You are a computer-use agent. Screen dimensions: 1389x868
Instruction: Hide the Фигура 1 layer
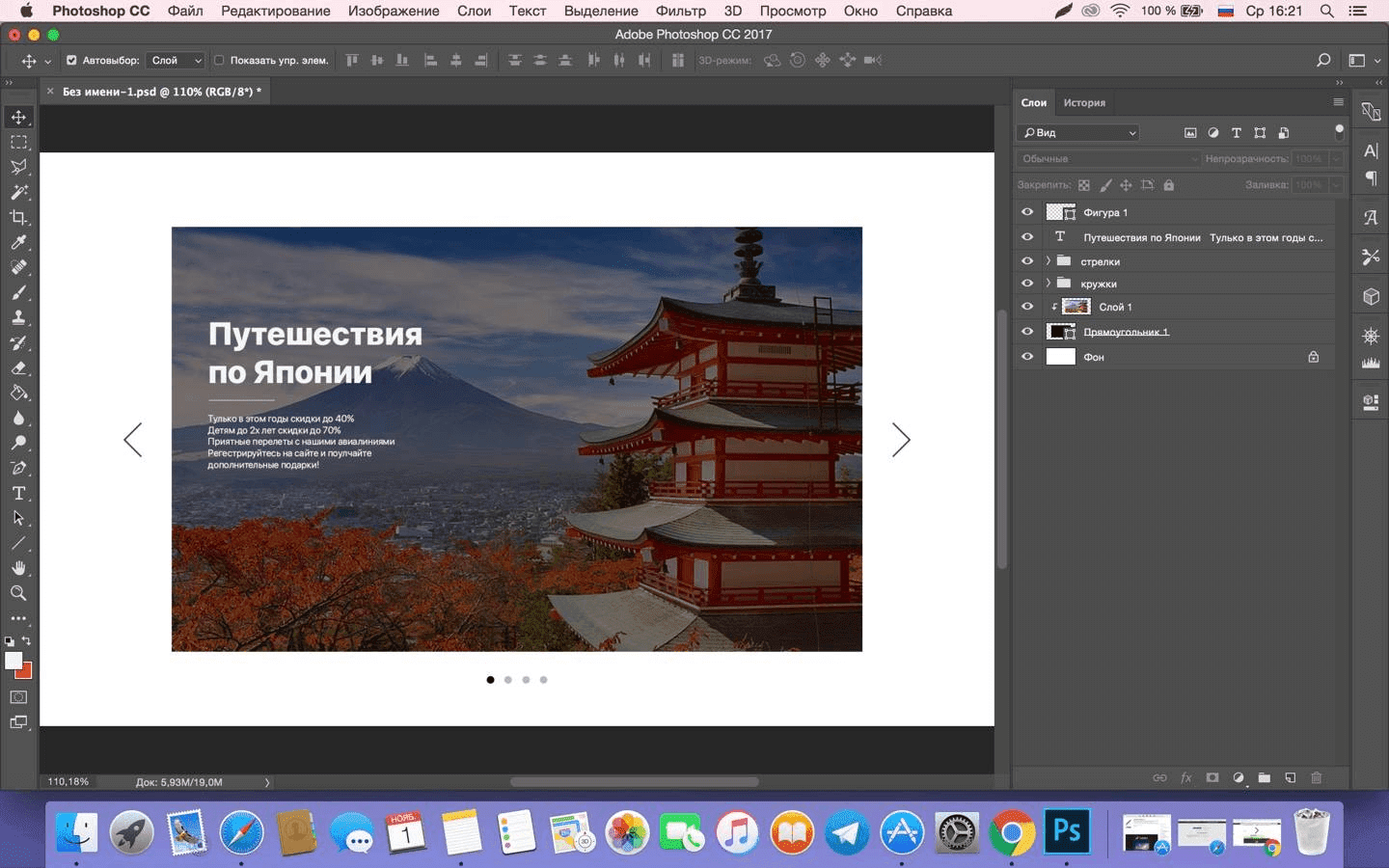[1027, 212]
